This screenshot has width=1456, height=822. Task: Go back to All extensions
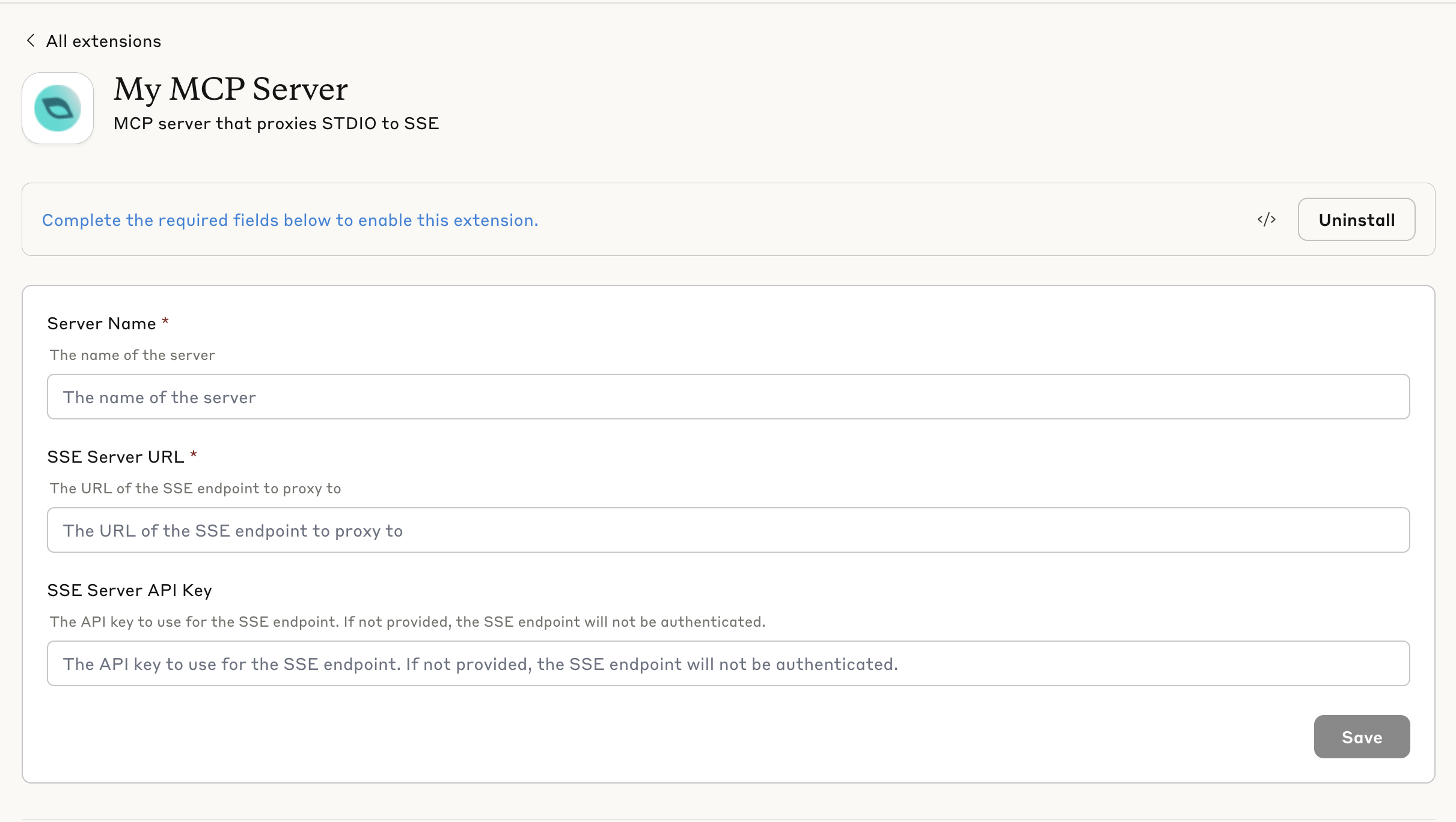[103, 41]
